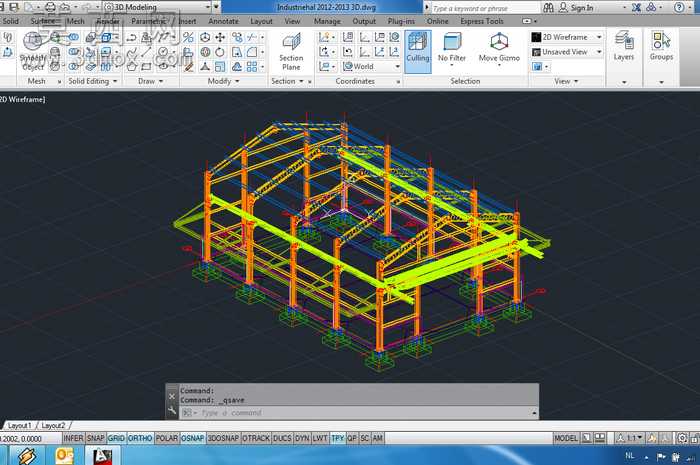Click the Save disk icon in Quick Access
700x465 pixels.
click(x=14, y=7)
